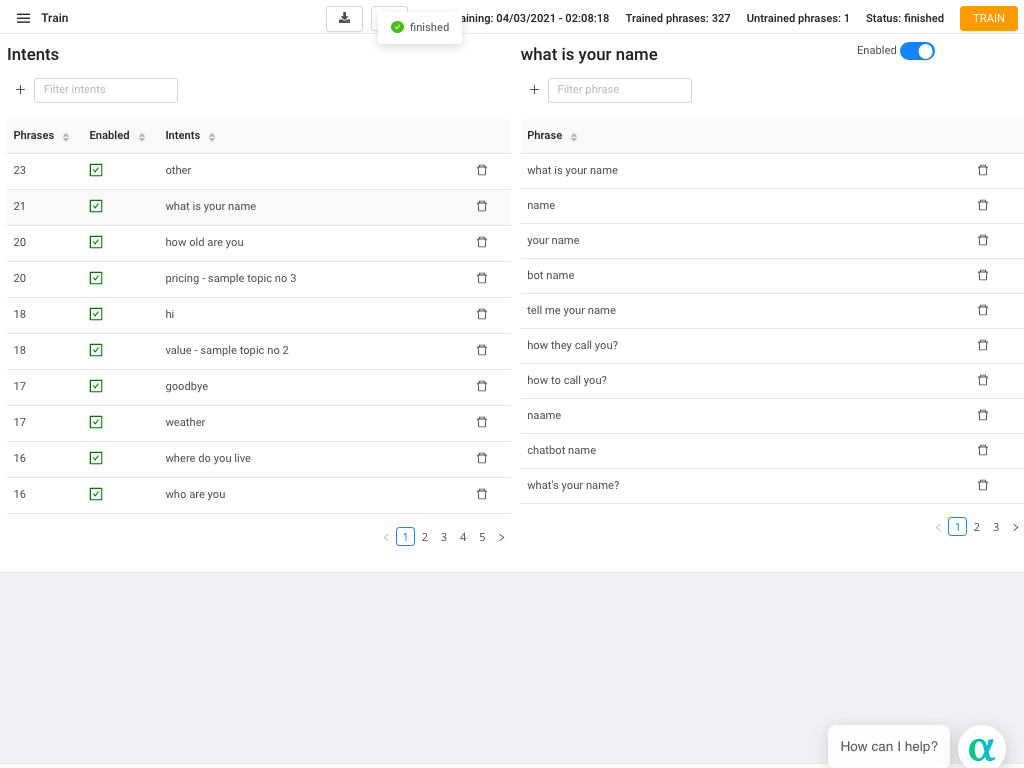Delete the 'how old are you' intent
The image size is (1024, 768).
(482, 243)
